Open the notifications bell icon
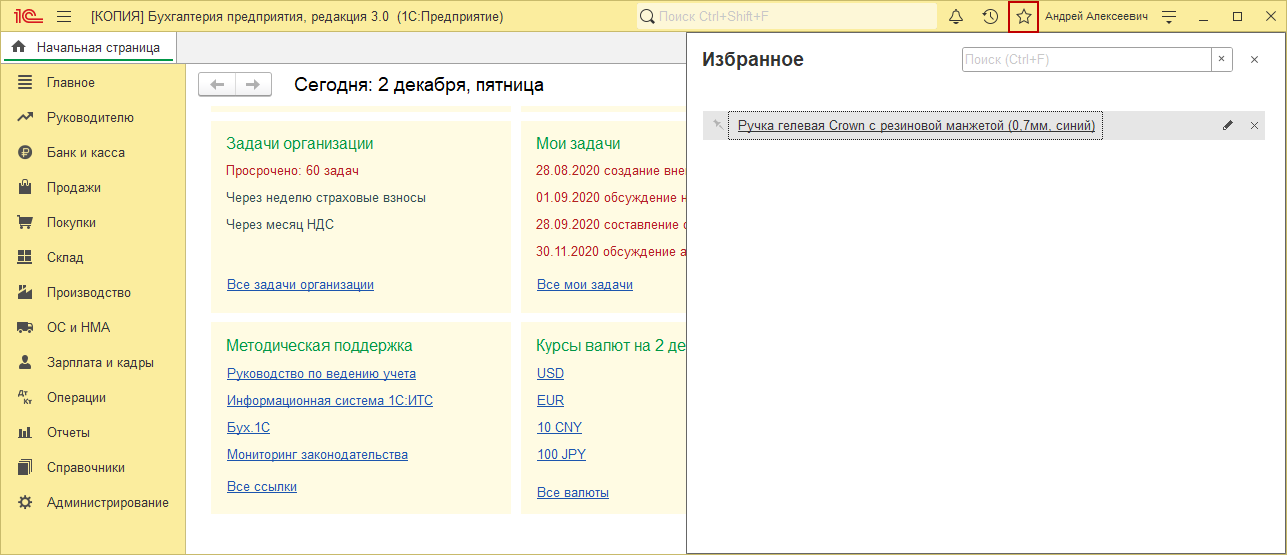The width and height of the screenshot is (1287, 555). click(x=956, y=17)
